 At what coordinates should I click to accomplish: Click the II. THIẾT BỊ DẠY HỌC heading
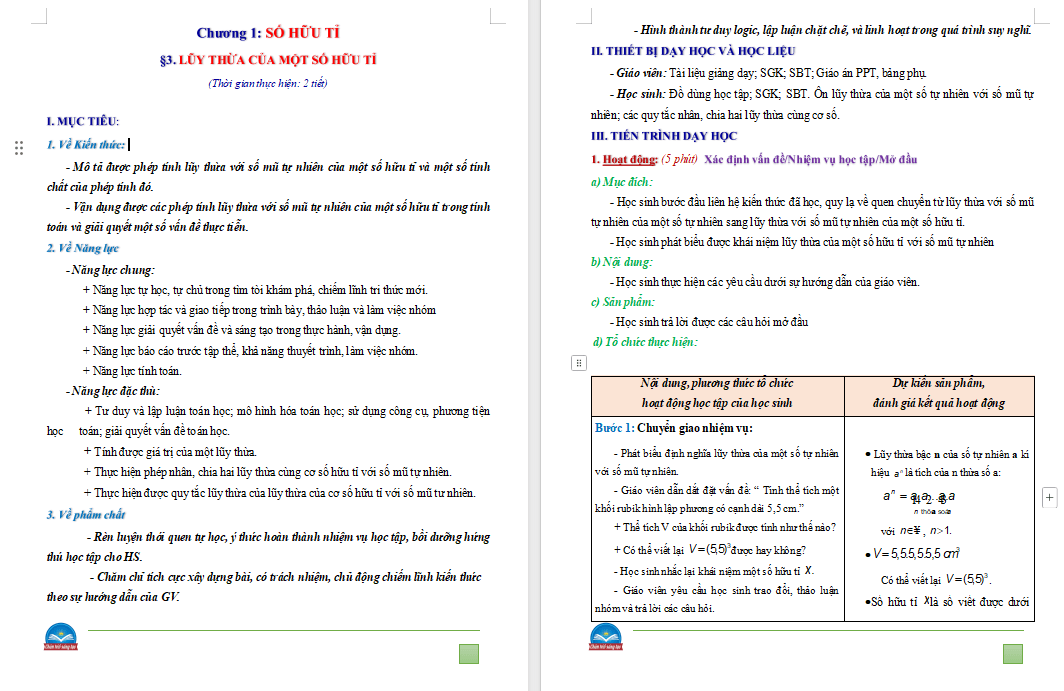pyautogui.click(x=693, y=51)
